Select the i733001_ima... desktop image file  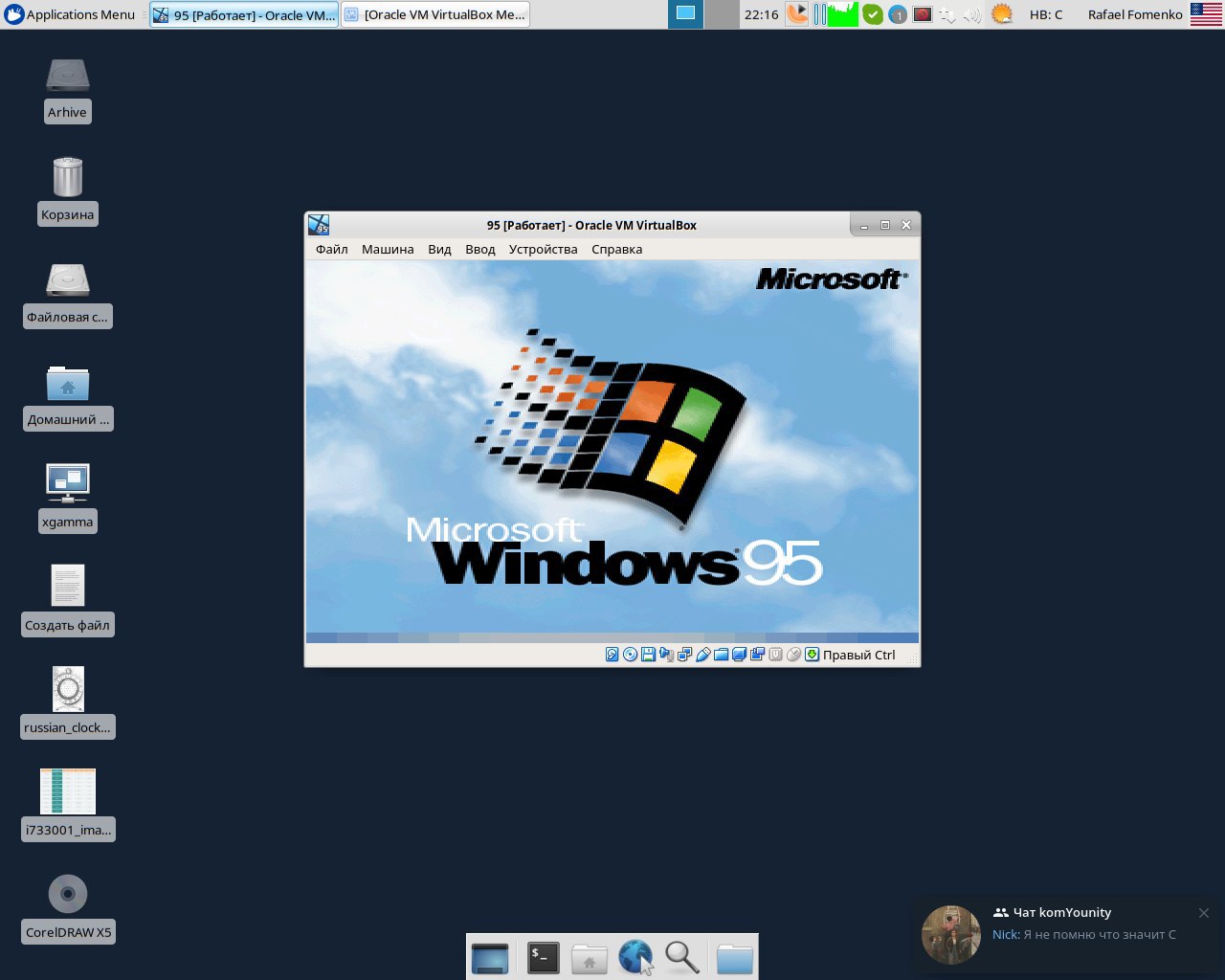[x=67, y=804]
